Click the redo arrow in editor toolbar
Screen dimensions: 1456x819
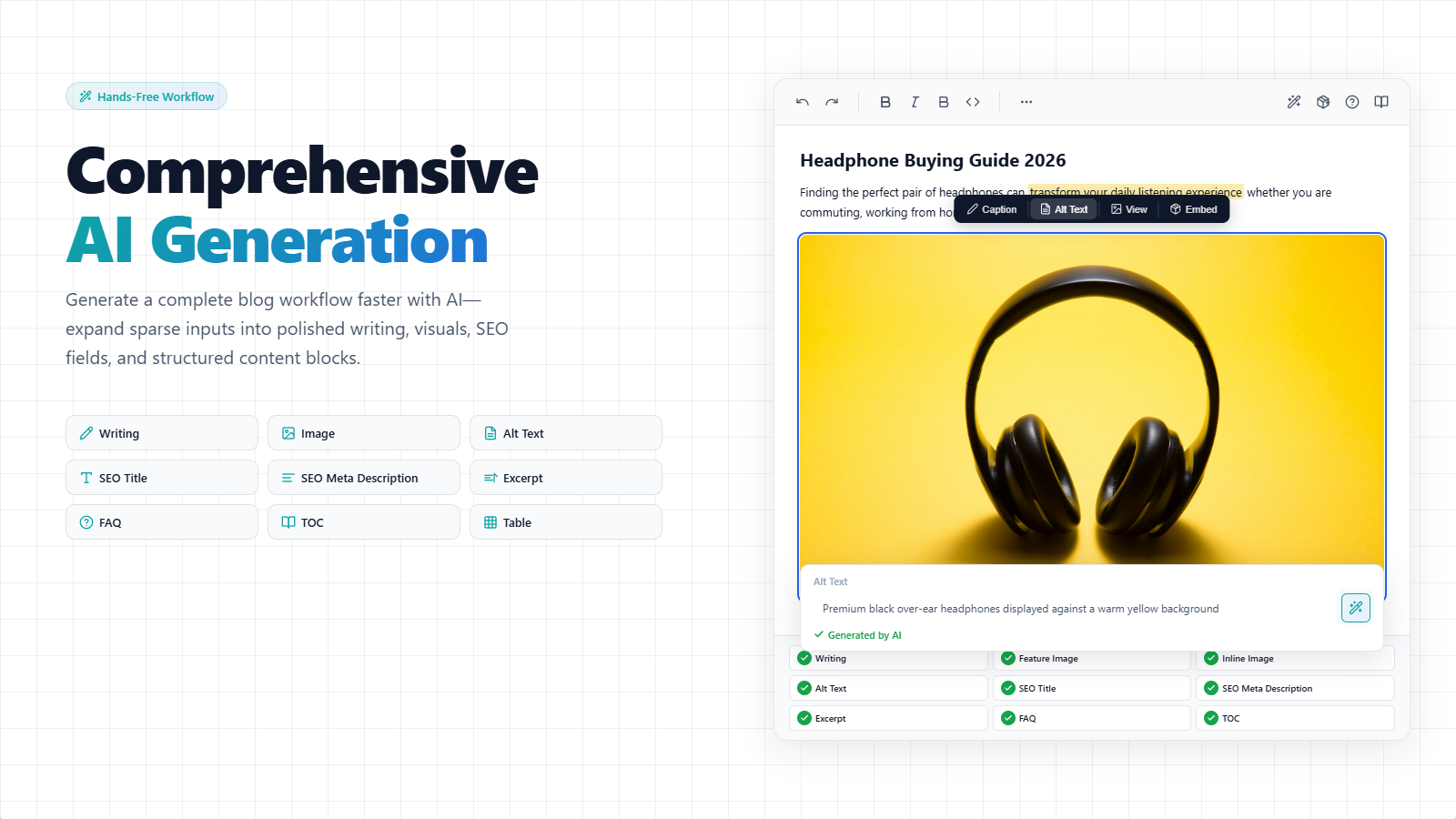(832, 102)
